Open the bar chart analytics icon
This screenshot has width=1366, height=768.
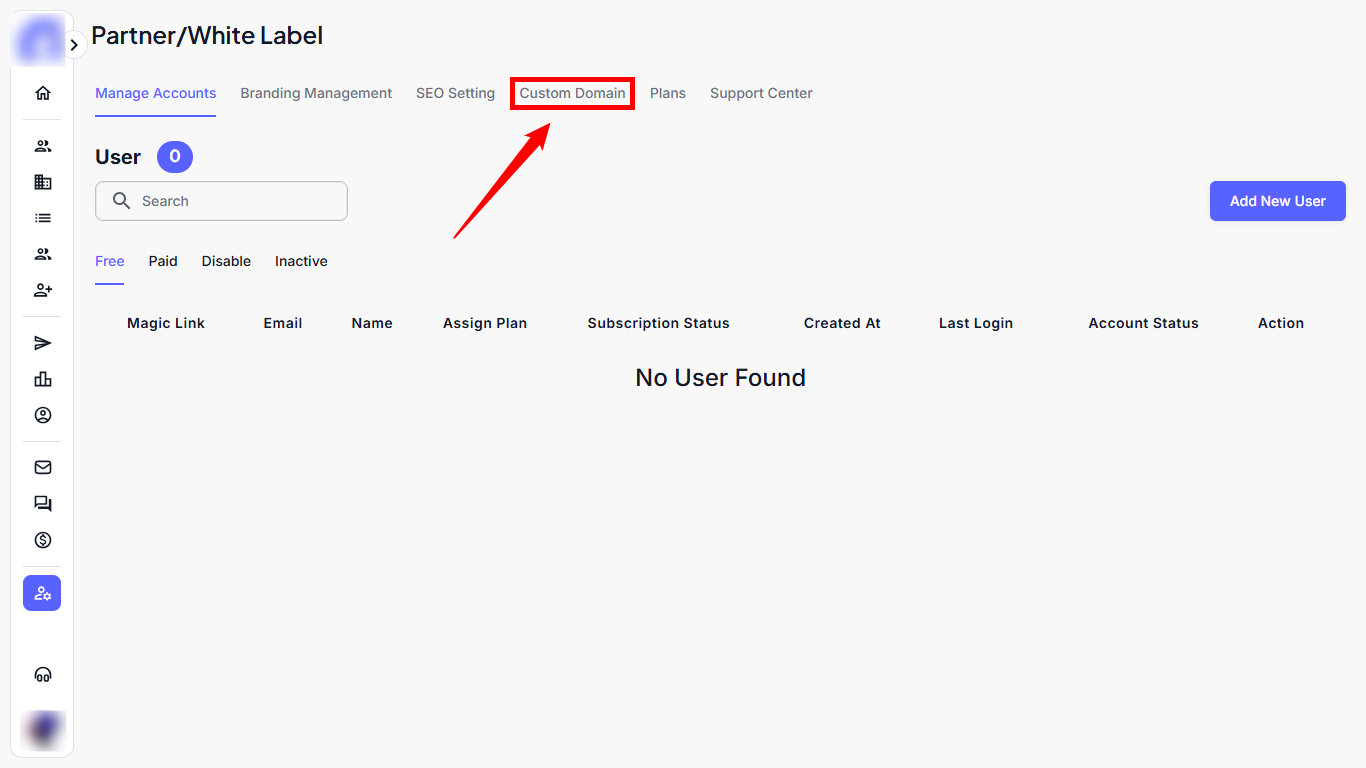tap(42, 379)
